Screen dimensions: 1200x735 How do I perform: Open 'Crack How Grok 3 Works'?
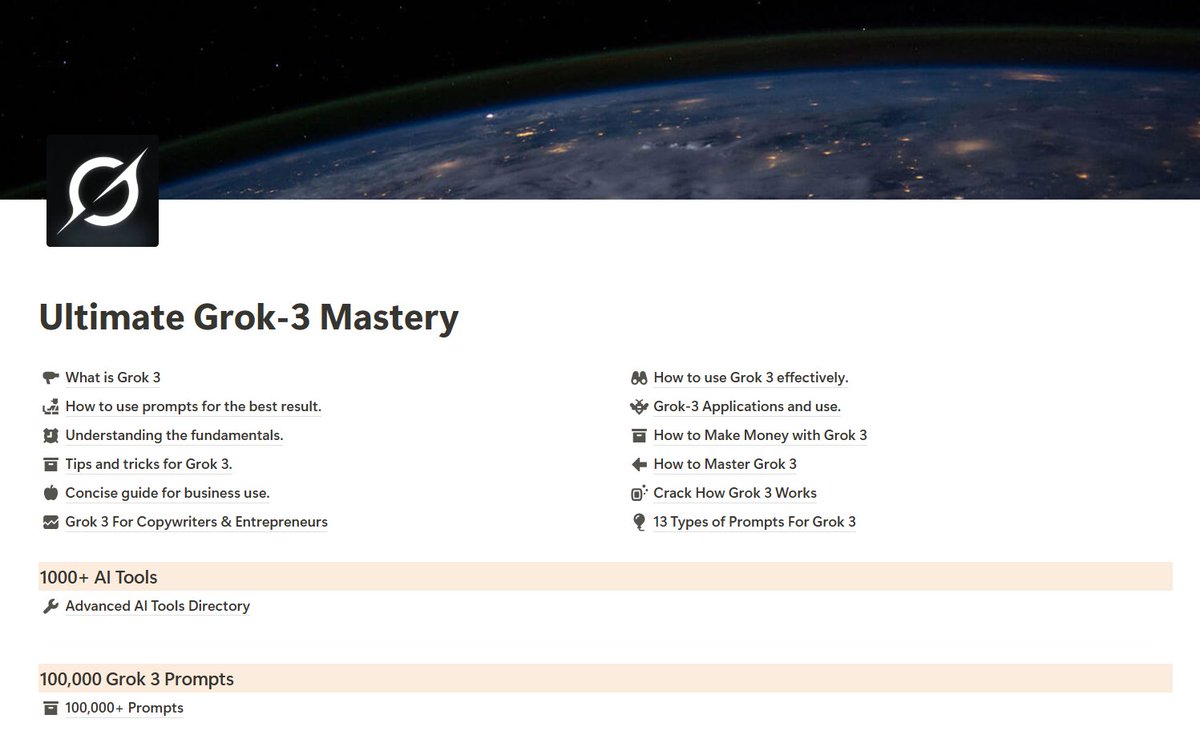pyautogui.click(x=735, y=493)
